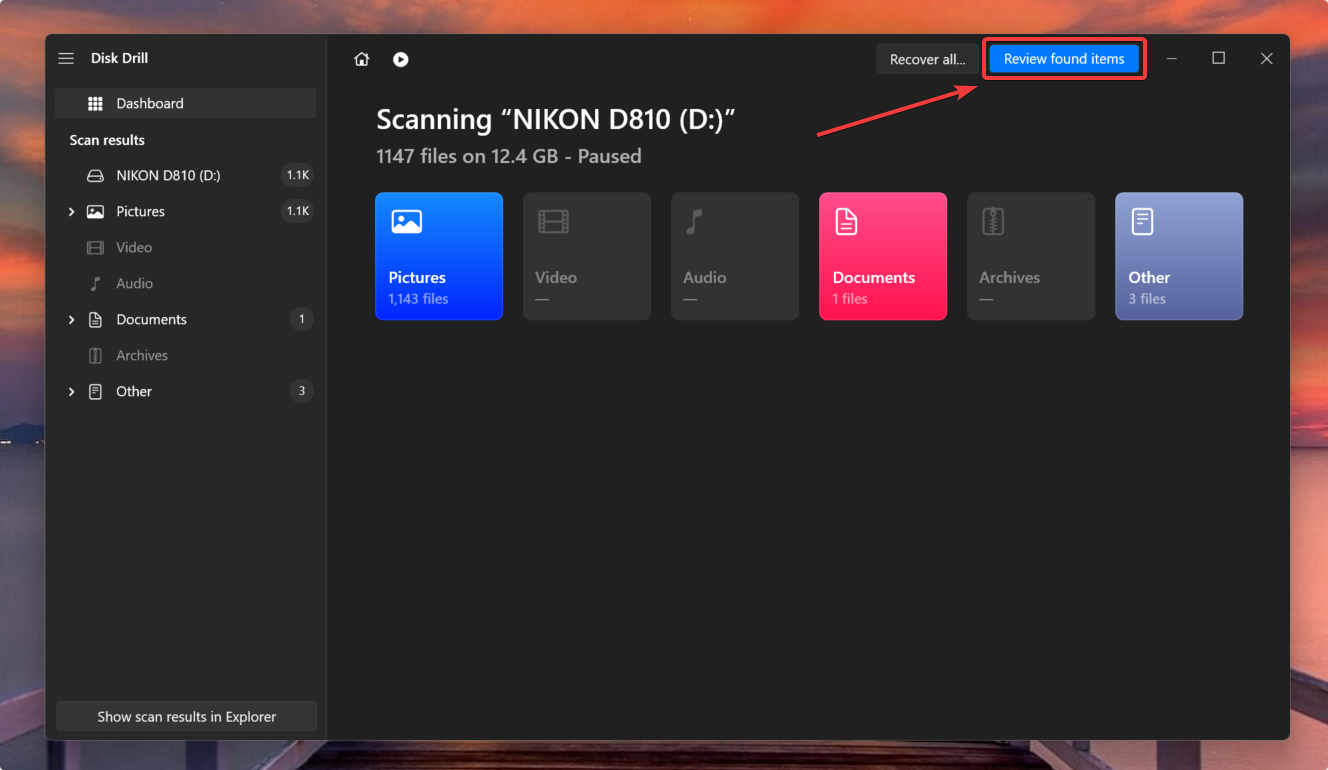Expand the Other tree chevron
Screen dimensions: 1328x770
click(x=71, y=391)
